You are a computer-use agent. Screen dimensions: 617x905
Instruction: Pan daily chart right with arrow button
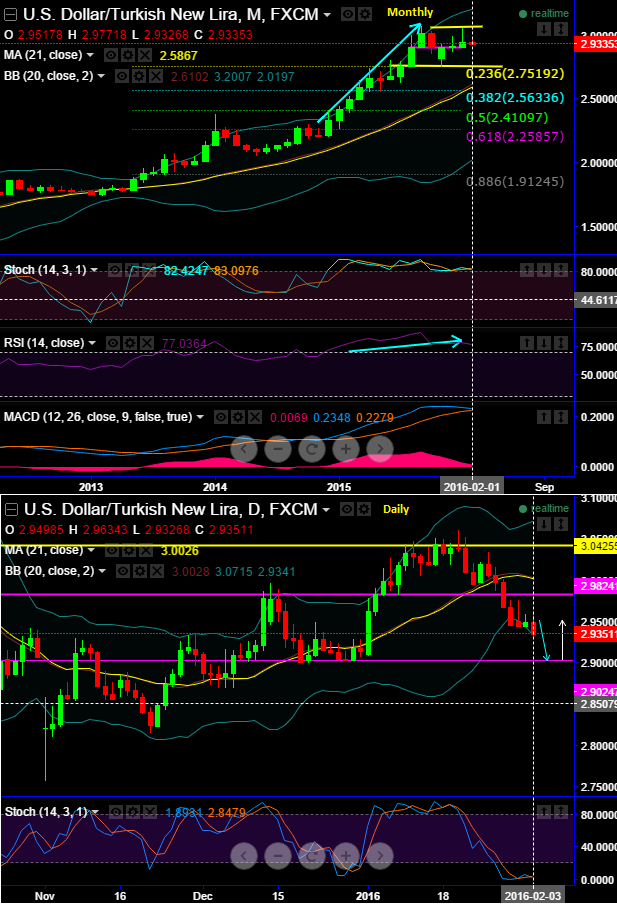tap(380, 856)
